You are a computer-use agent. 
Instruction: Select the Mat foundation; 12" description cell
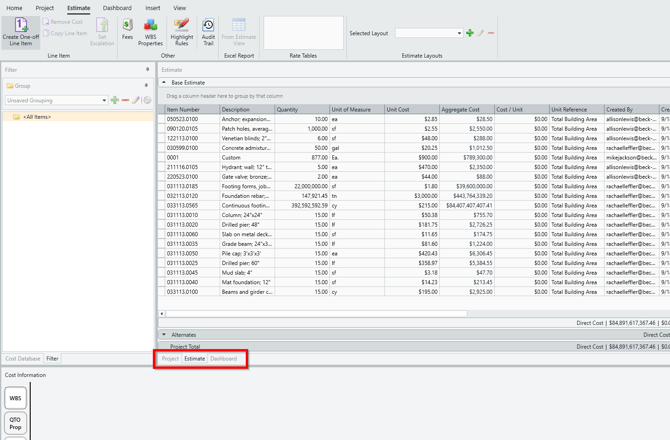point(247,282)
